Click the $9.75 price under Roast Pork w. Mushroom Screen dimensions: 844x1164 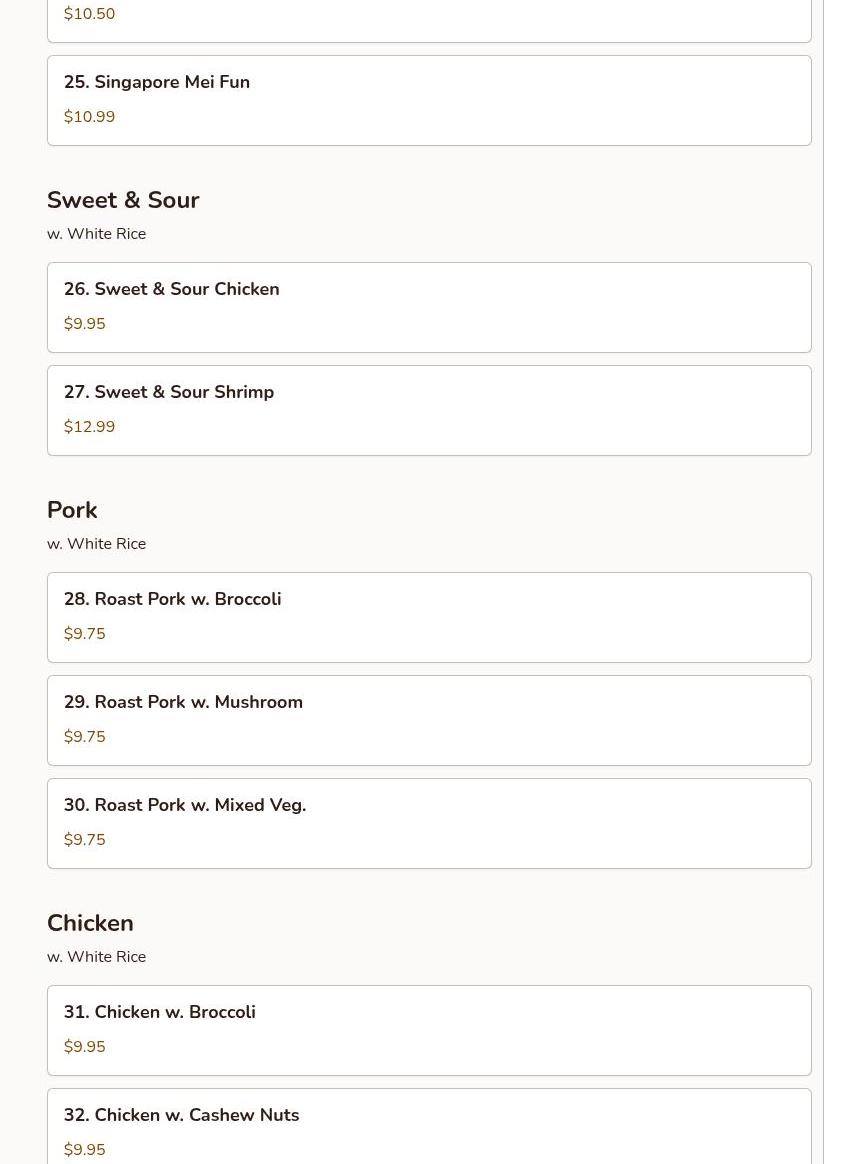click(x=84, y=737)
